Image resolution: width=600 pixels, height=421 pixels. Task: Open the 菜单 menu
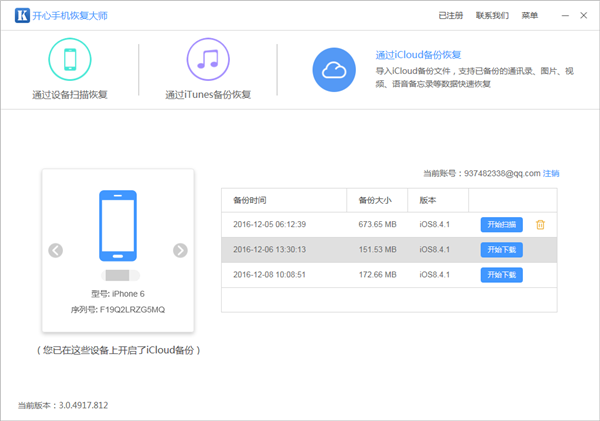(x=530, y=15)
